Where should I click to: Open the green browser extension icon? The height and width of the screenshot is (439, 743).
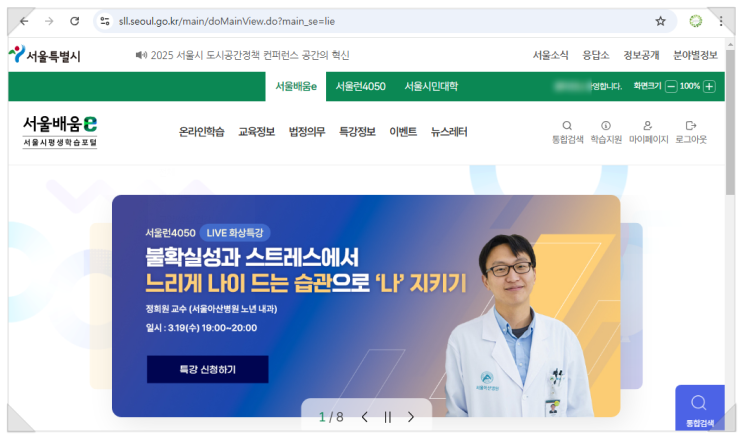(x=695, y=21)
